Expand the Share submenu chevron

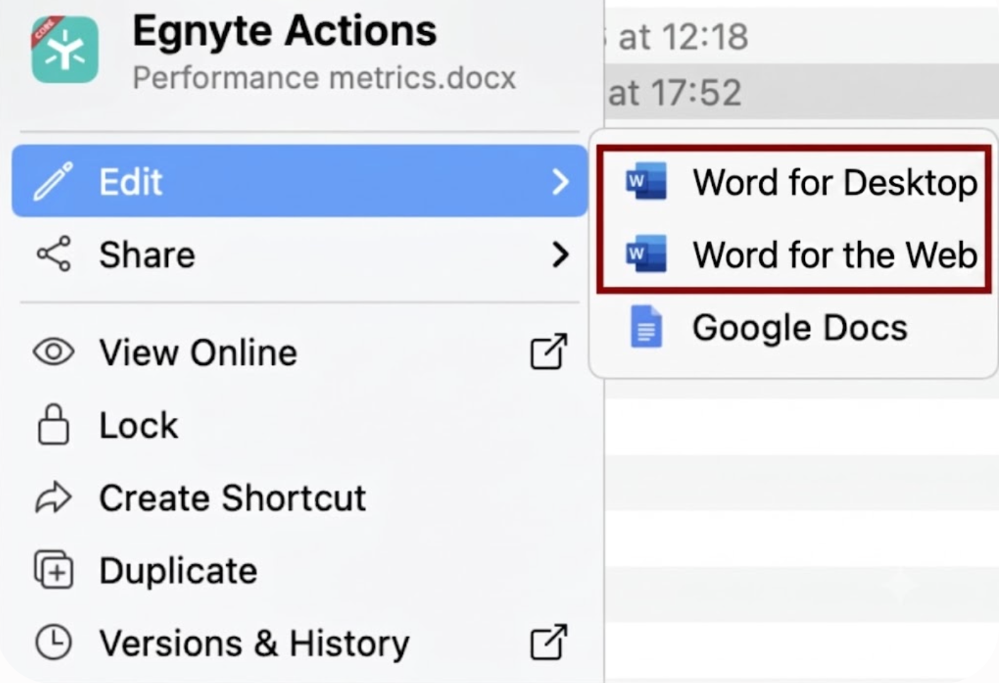click(x=560, y=254)
